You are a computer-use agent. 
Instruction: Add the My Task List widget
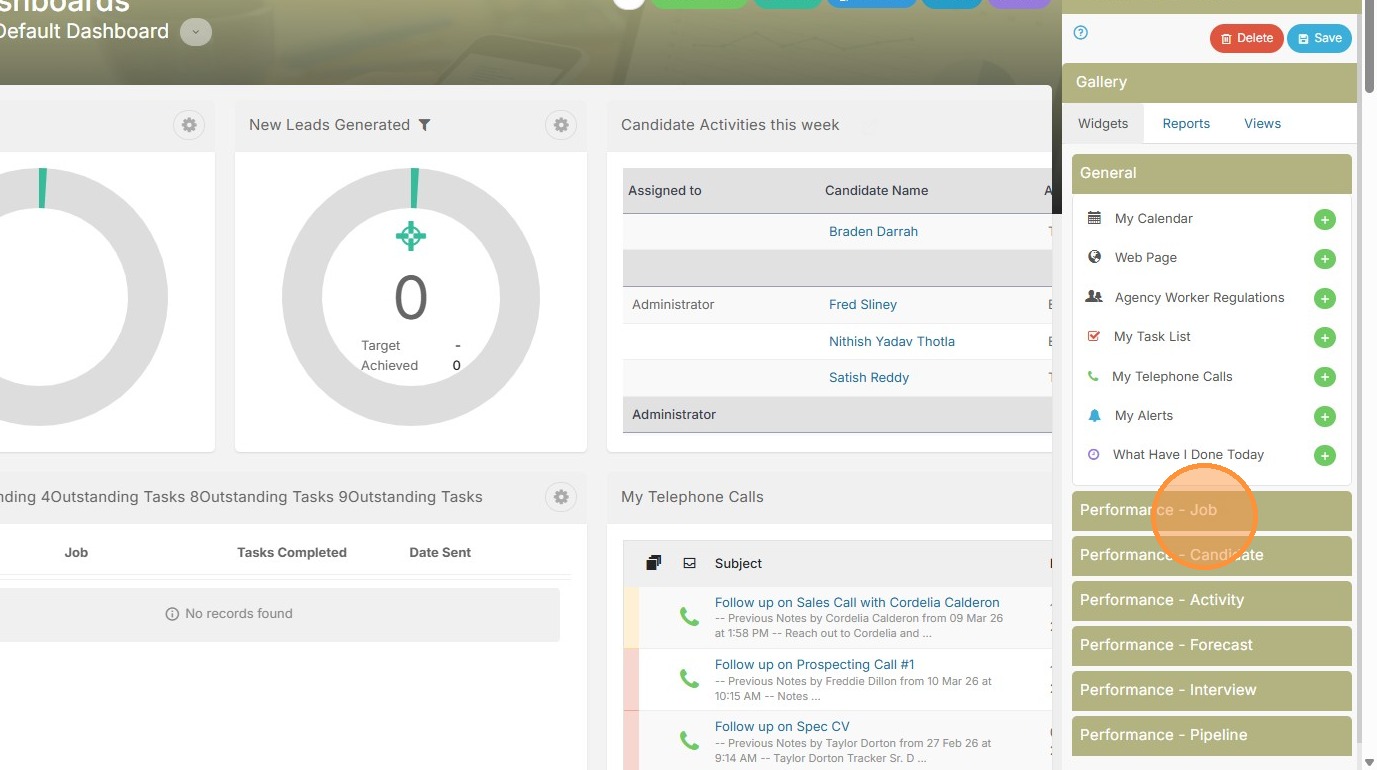click(1324, 338)
